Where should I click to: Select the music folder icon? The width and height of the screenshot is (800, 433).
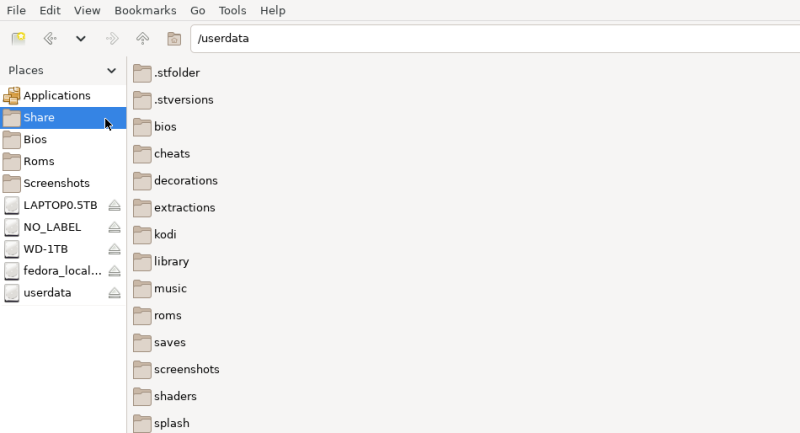coord(142,289)
